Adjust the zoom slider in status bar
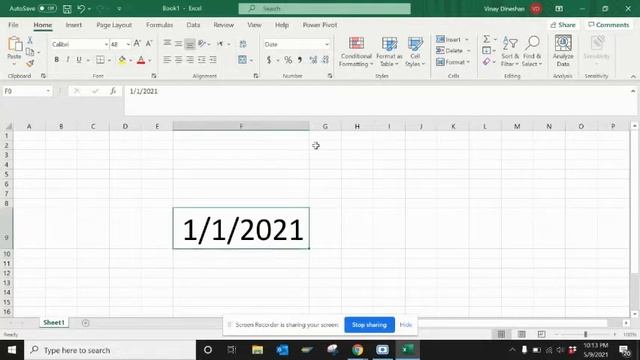 585,334
